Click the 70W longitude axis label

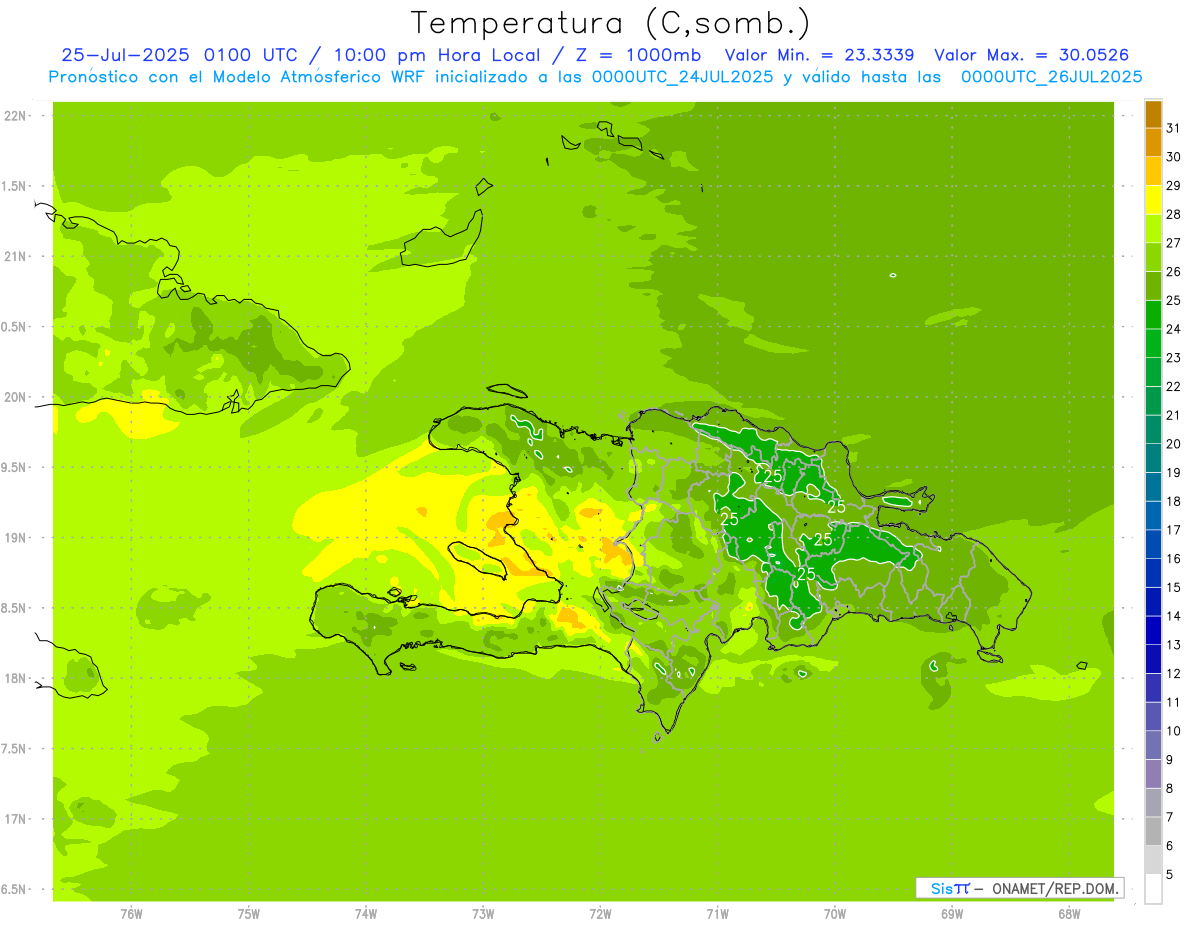[x=835, y=914]
